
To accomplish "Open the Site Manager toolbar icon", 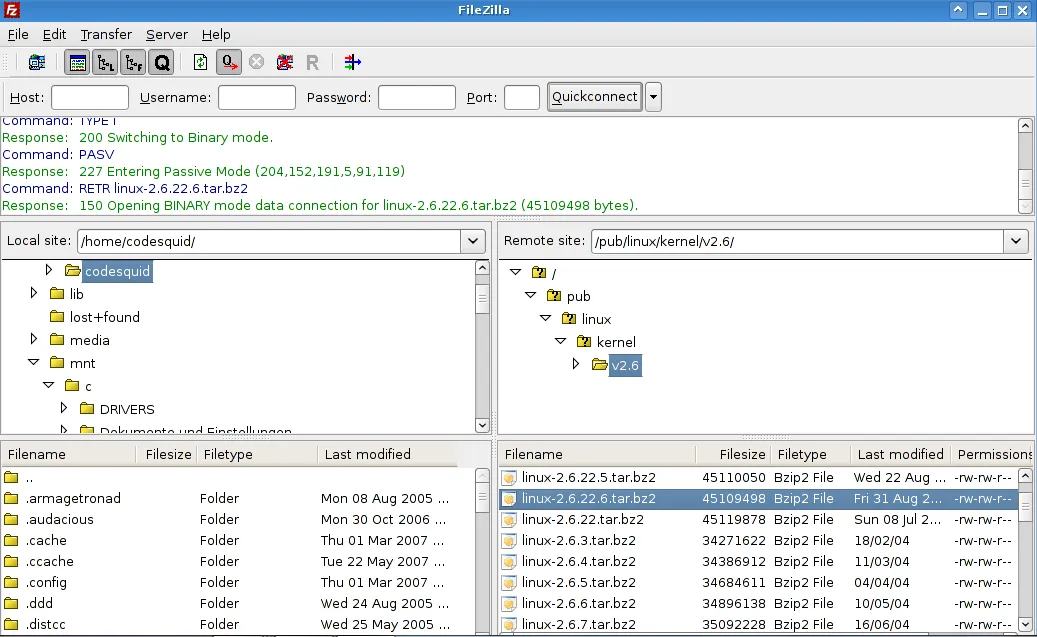I will (x=36, y=62).
